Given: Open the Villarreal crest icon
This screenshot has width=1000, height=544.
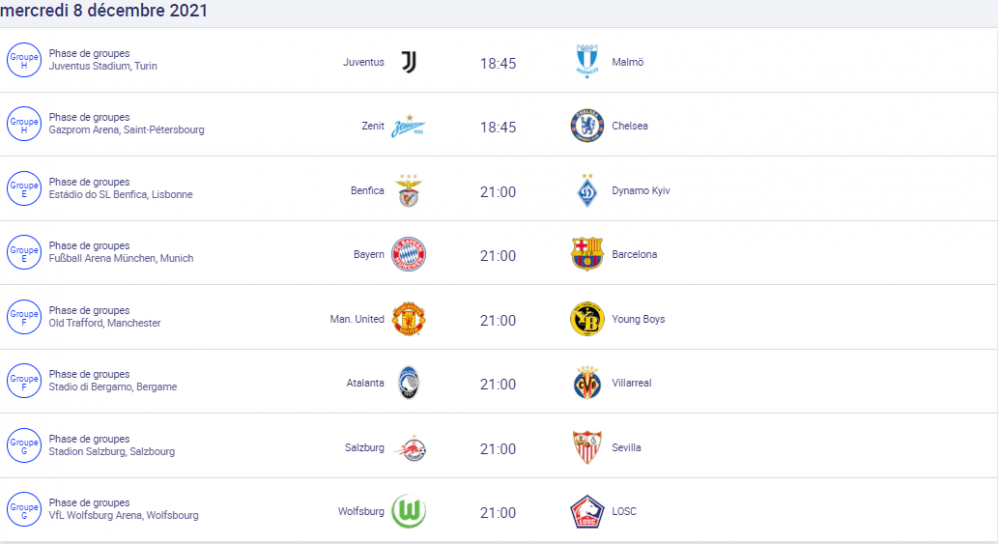Looking at the screenshot, I should [x=587, y=383].
